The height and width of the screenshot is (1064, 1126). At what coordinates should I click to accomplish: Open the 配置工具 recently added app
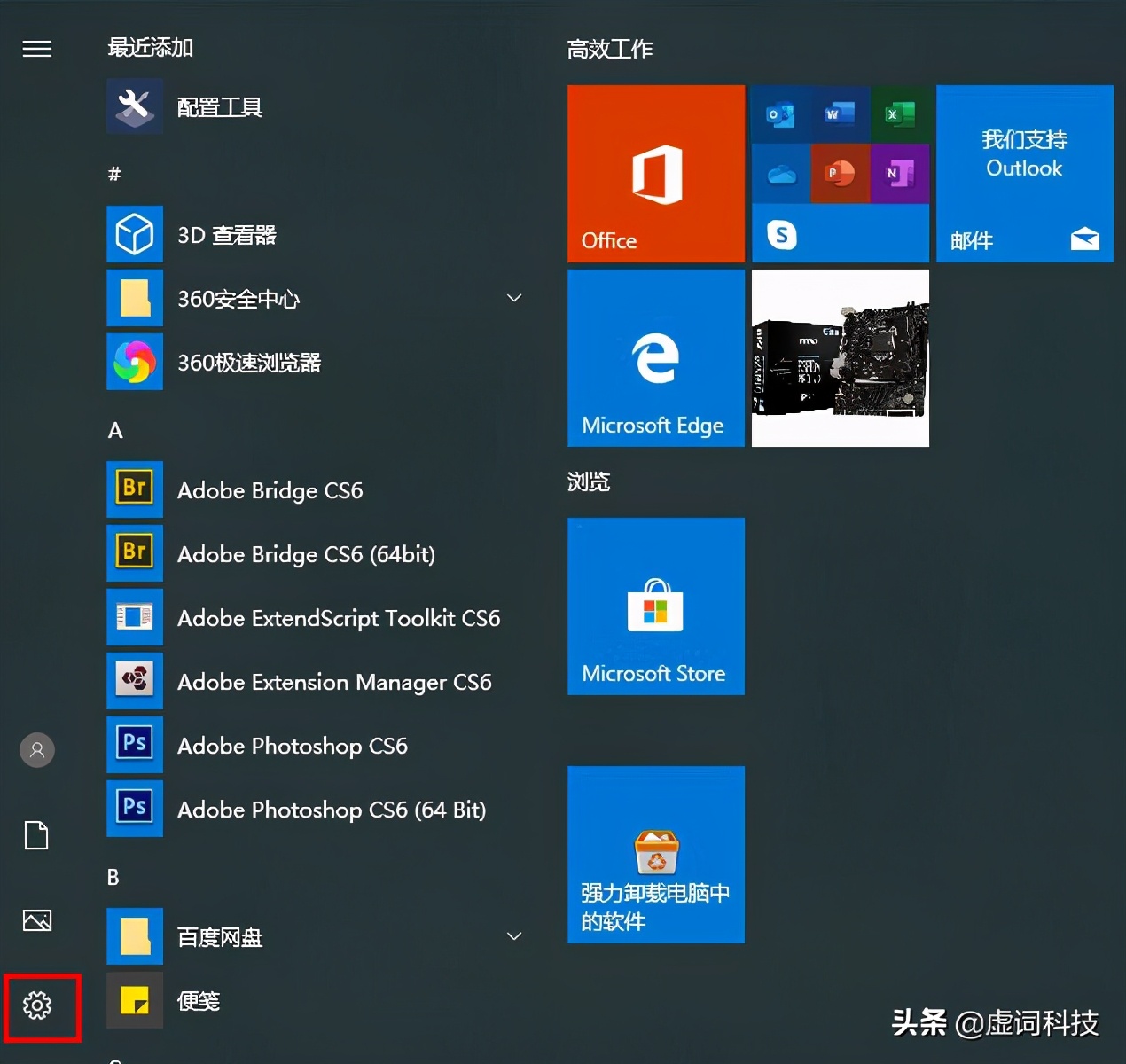click(219, 106)
